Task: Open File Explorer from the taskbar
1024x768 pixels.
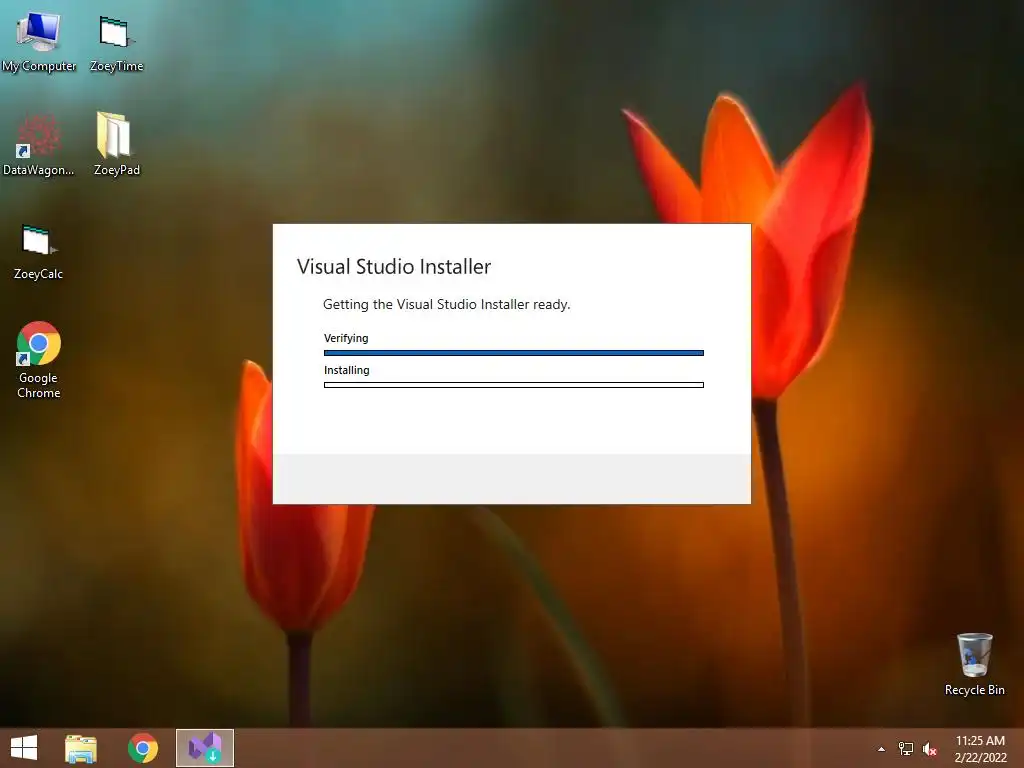Action: [x=81, y=748]
